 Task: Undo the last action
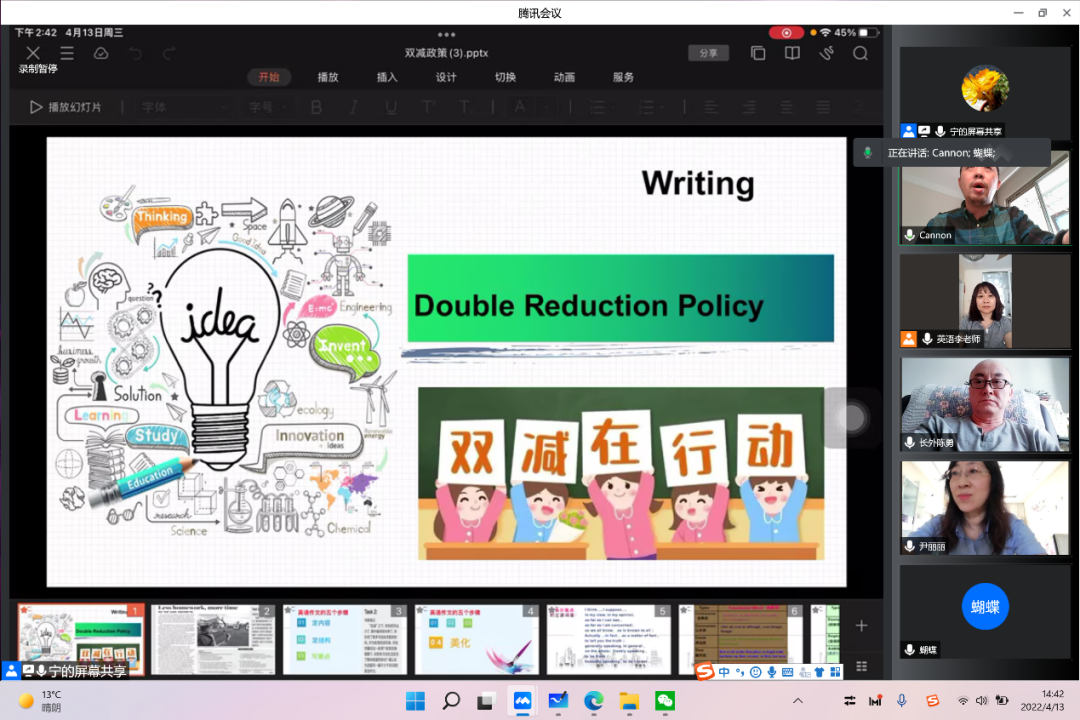tap(136, 53)
